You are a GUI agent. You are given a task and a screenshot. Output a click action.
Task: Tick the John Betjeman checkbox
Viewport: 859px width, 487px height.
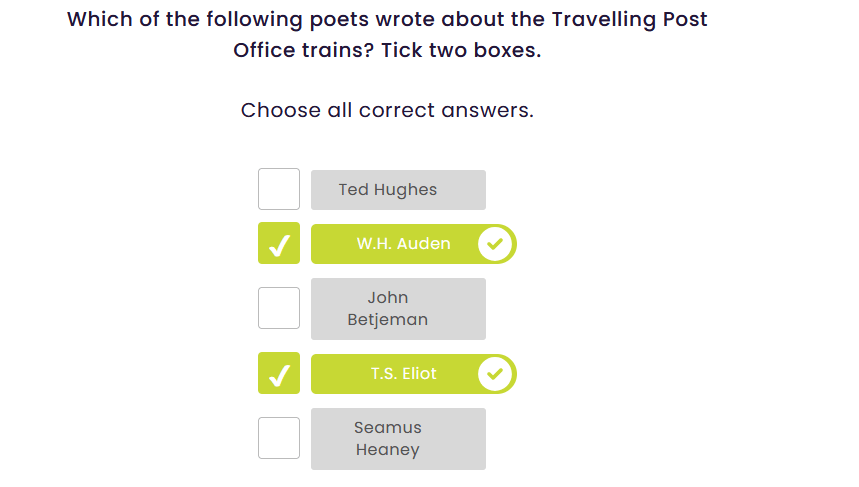tap(279, 308)
